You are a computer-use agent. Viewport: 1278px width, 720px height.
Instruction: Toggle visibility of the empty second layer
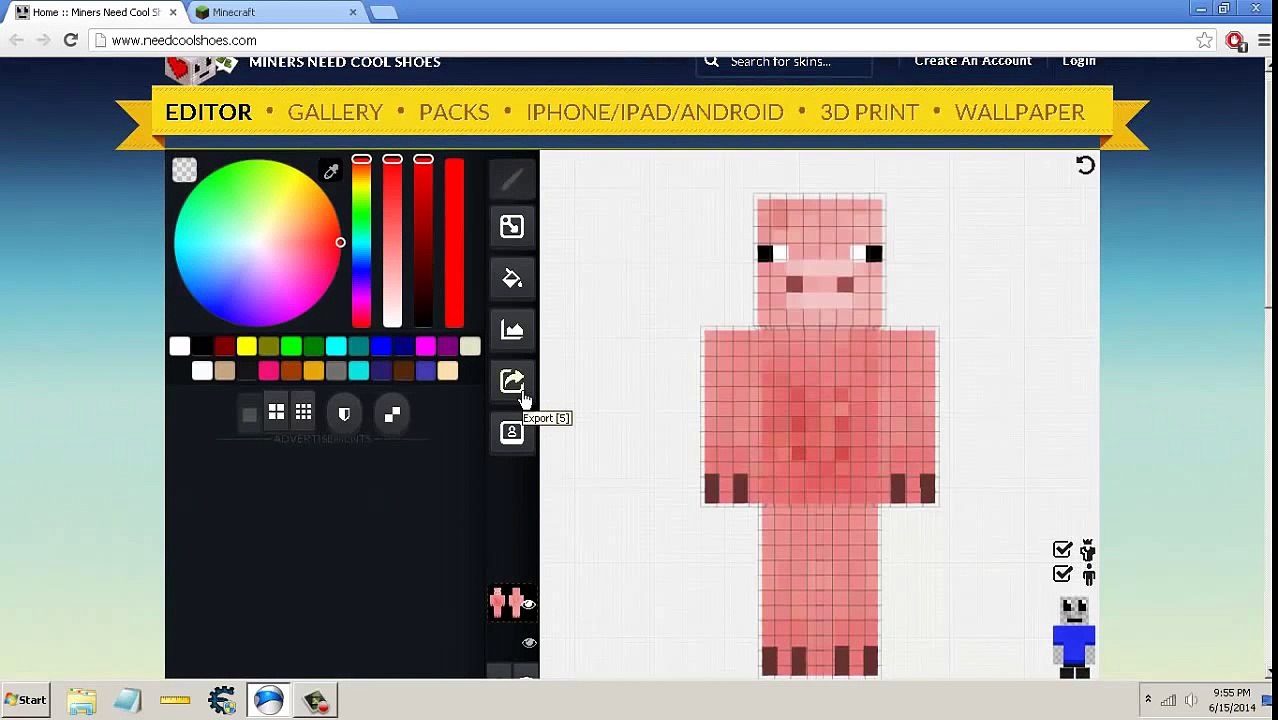coord(529,643)
